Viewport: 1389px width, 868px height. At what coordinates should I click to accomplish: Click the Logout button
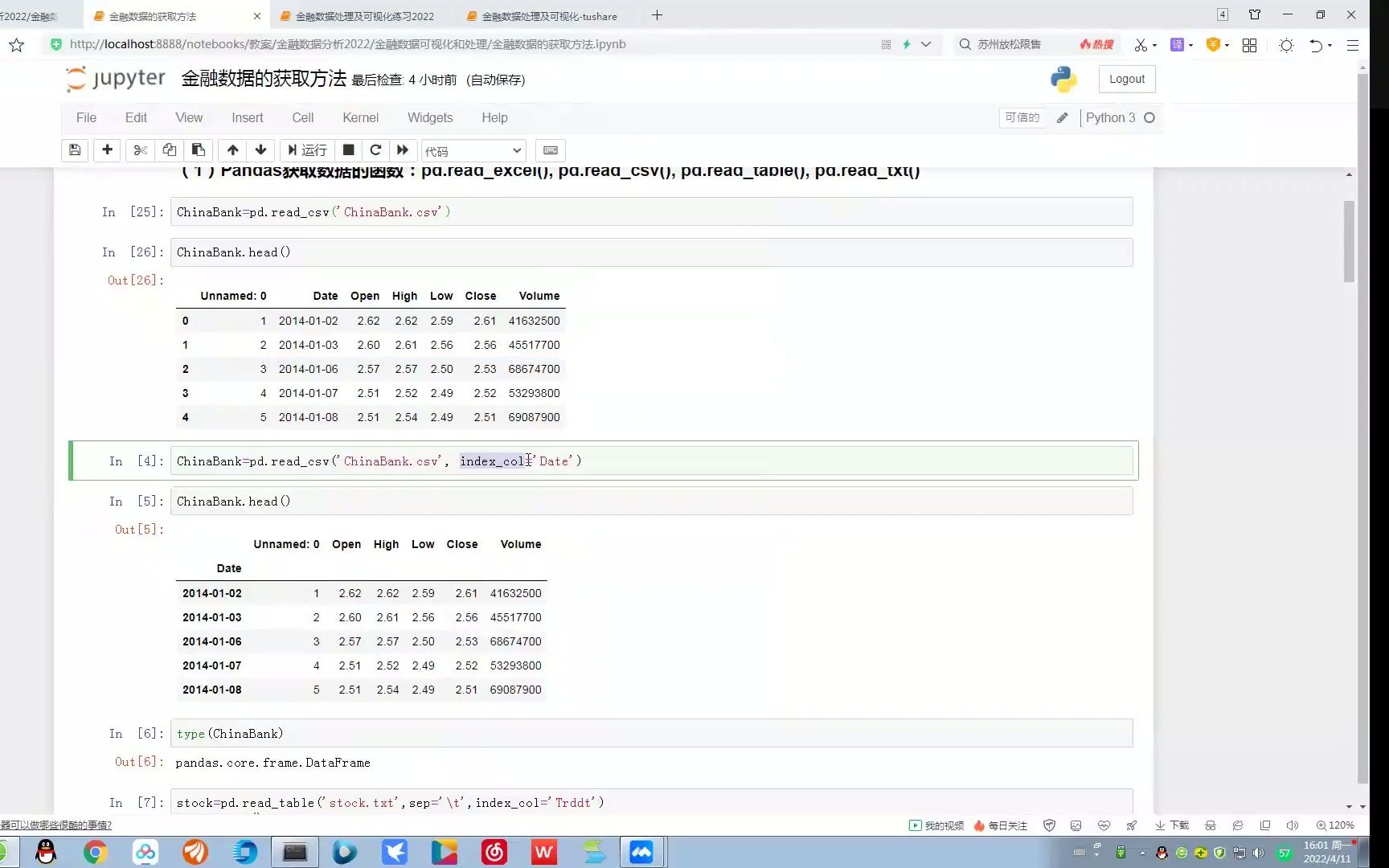(1127, 79)
